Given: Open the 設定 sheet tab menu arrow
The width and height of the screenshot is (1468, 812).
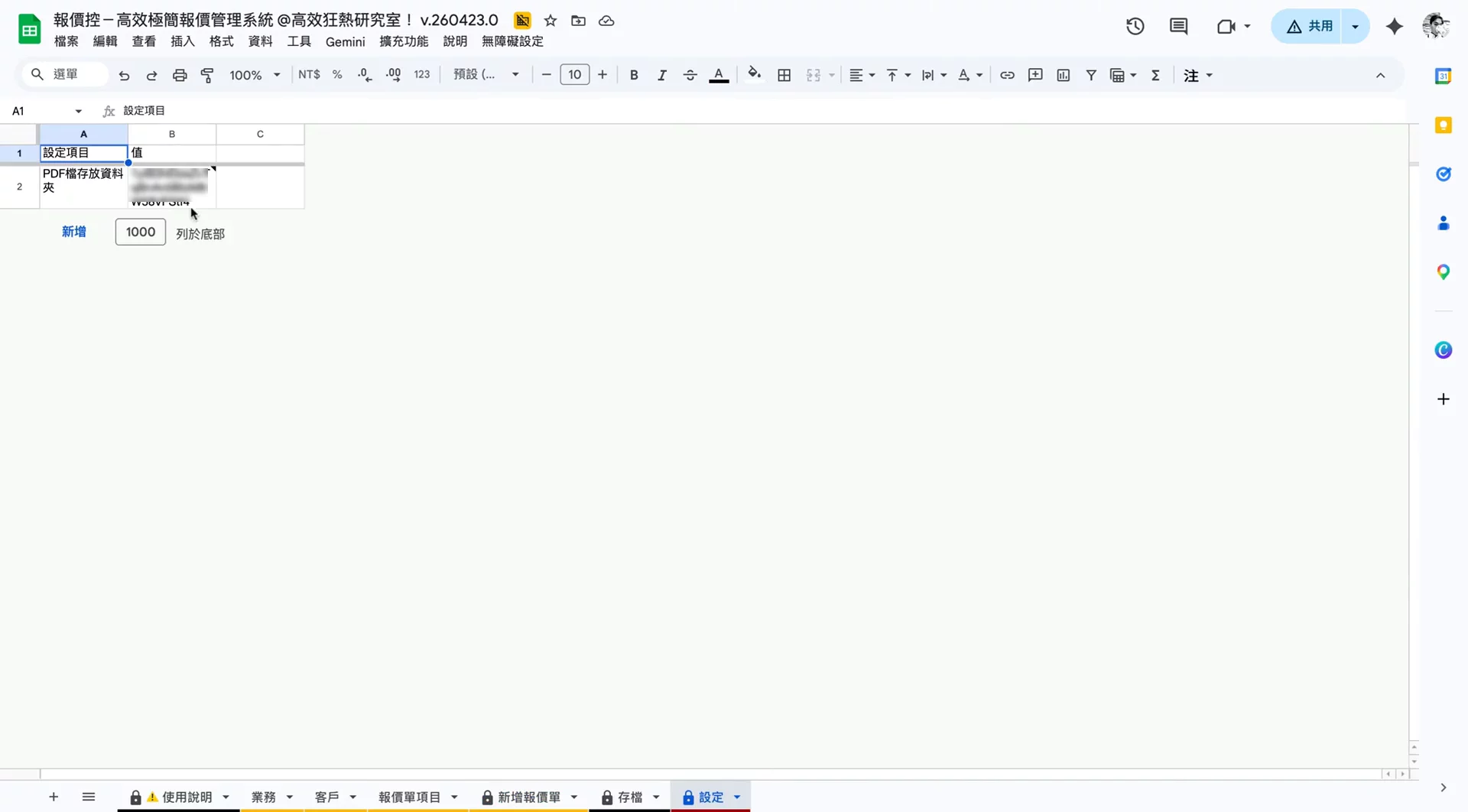Looking at the screenshot, I should 737,797.
